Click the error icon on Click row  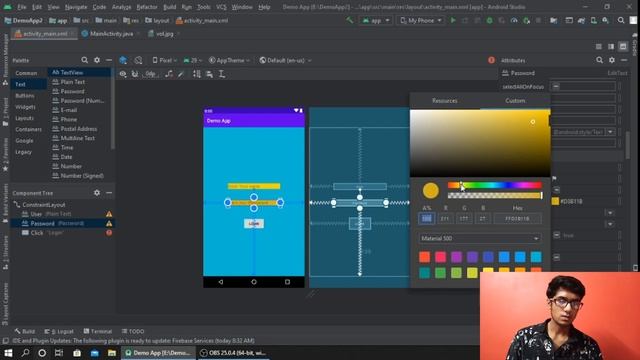(109, 233)
